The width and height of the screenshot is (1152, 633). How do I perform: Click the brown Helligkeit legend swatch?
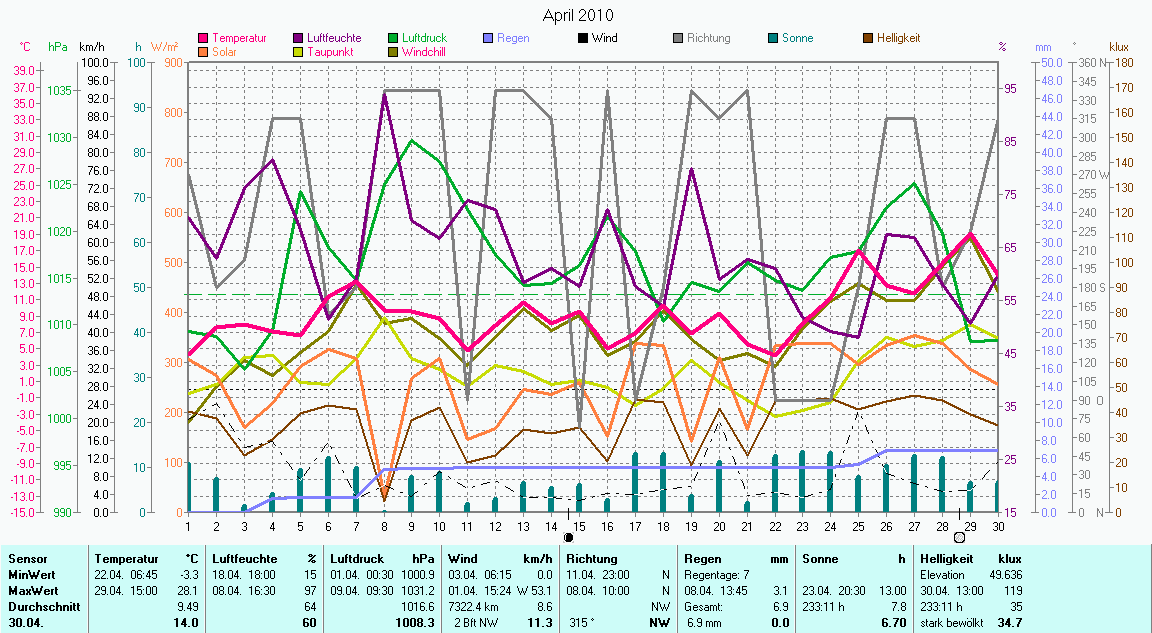(x=867, y=39)
